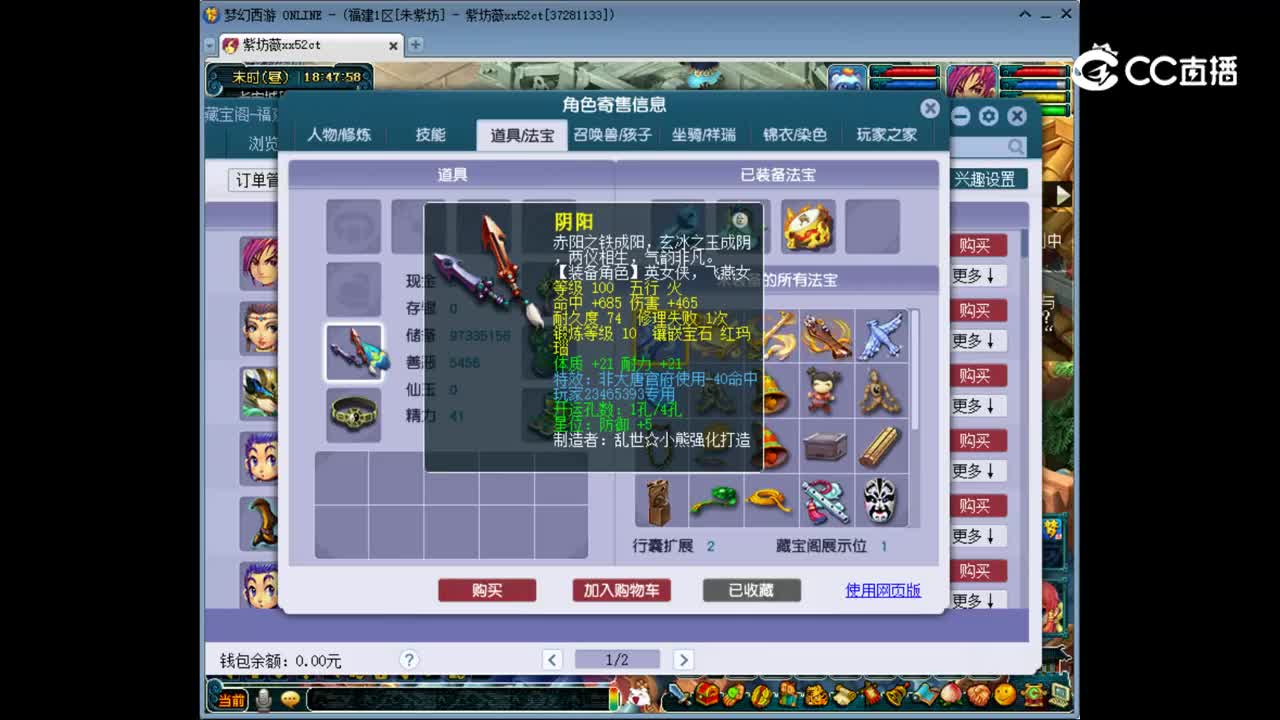The width and height of the screenshot is (1280, 720).
Task: Toggle the 已收藏 favorite button
Action: (751, 590)
